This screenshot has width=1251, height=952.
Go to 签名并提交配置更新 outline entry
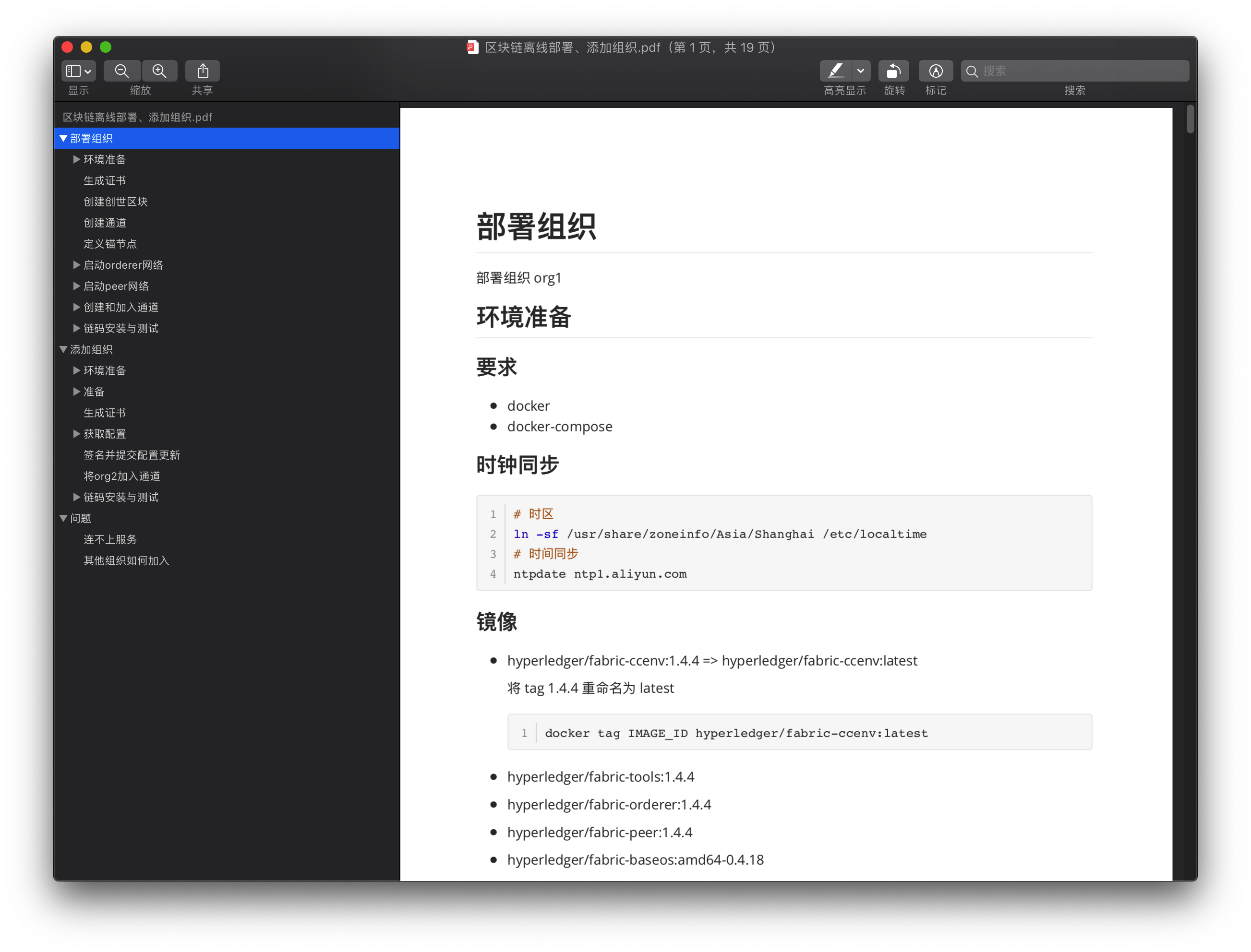pyautogui.click(x=132, y=455)
